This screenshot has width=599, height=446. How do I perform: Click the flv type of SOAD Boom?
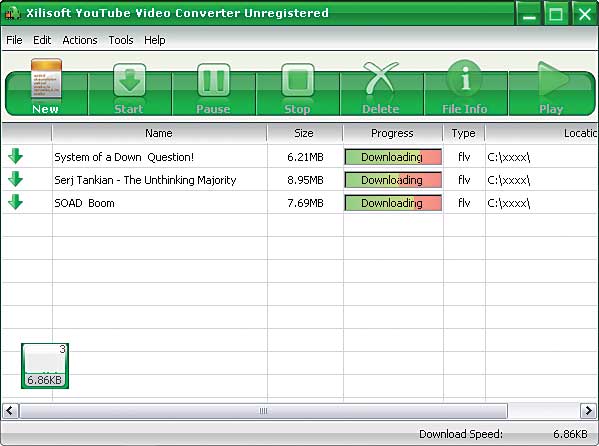point(464,203)
